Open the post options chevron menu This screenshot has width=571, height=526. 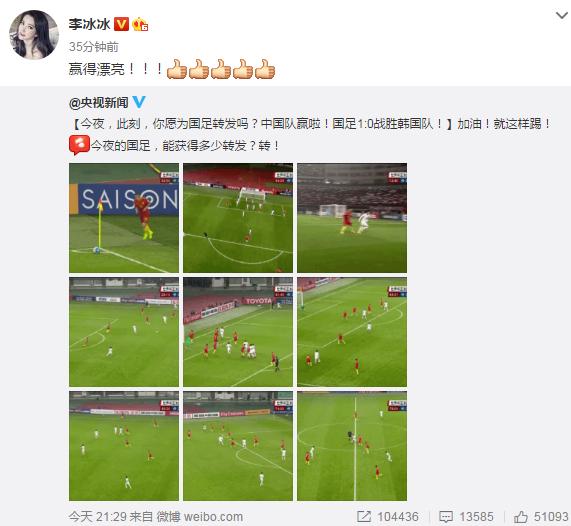(562, 16)
